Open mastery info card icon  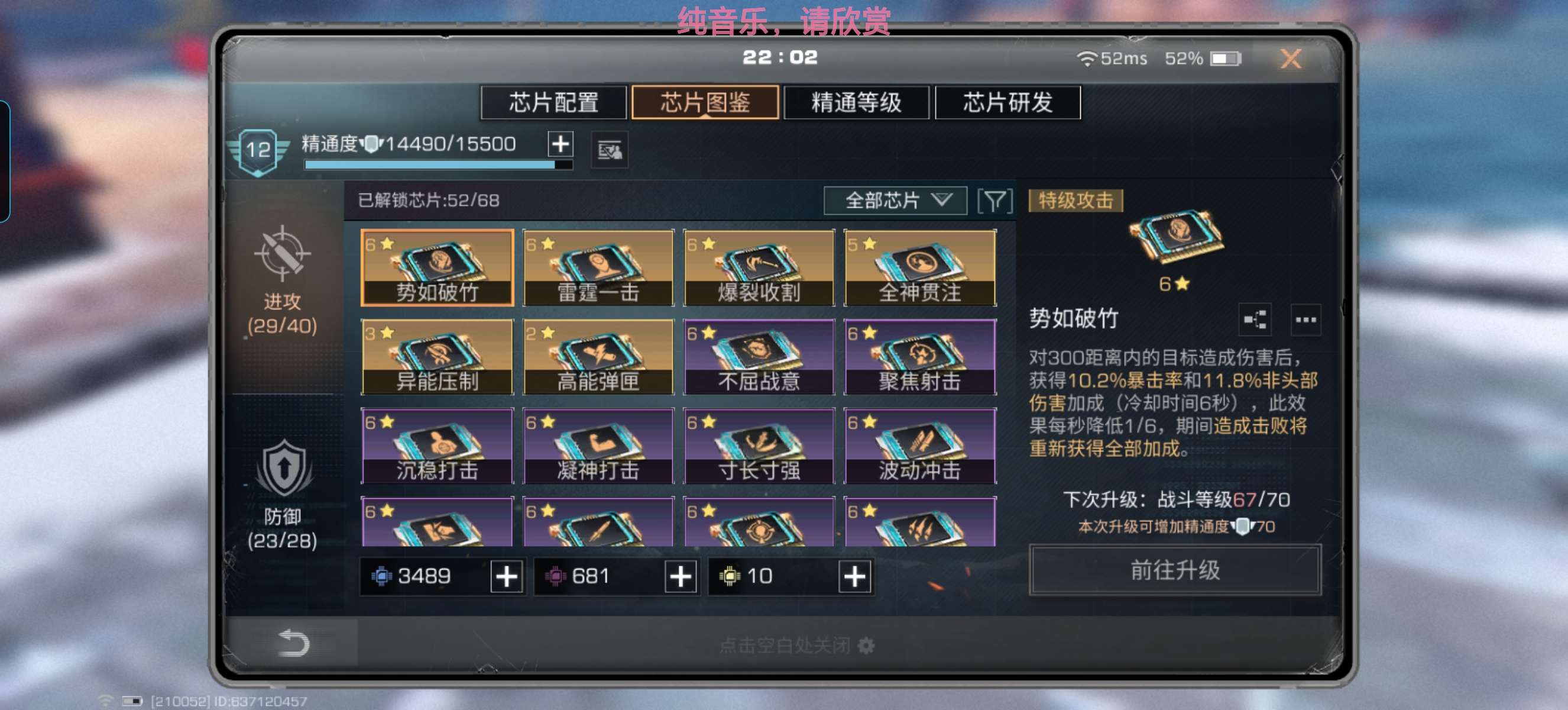tap(610, 150)
